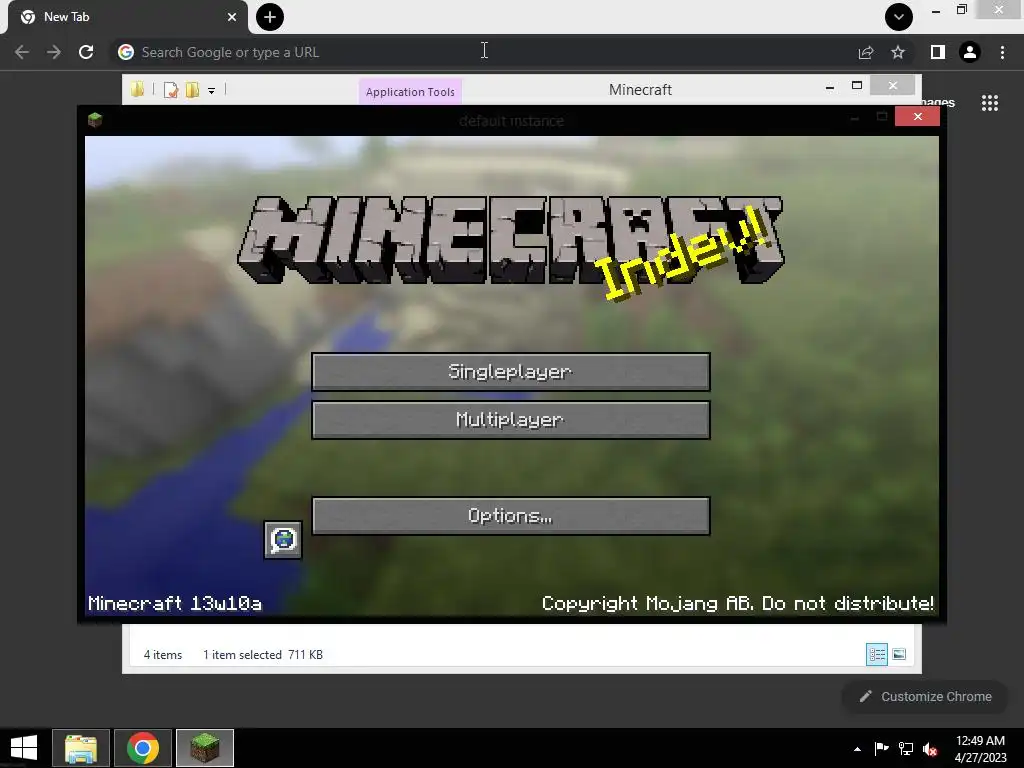This screenshot has height=768, width=1024.
Task: Share this page icon in Chrome
Action: click(866, 52)
